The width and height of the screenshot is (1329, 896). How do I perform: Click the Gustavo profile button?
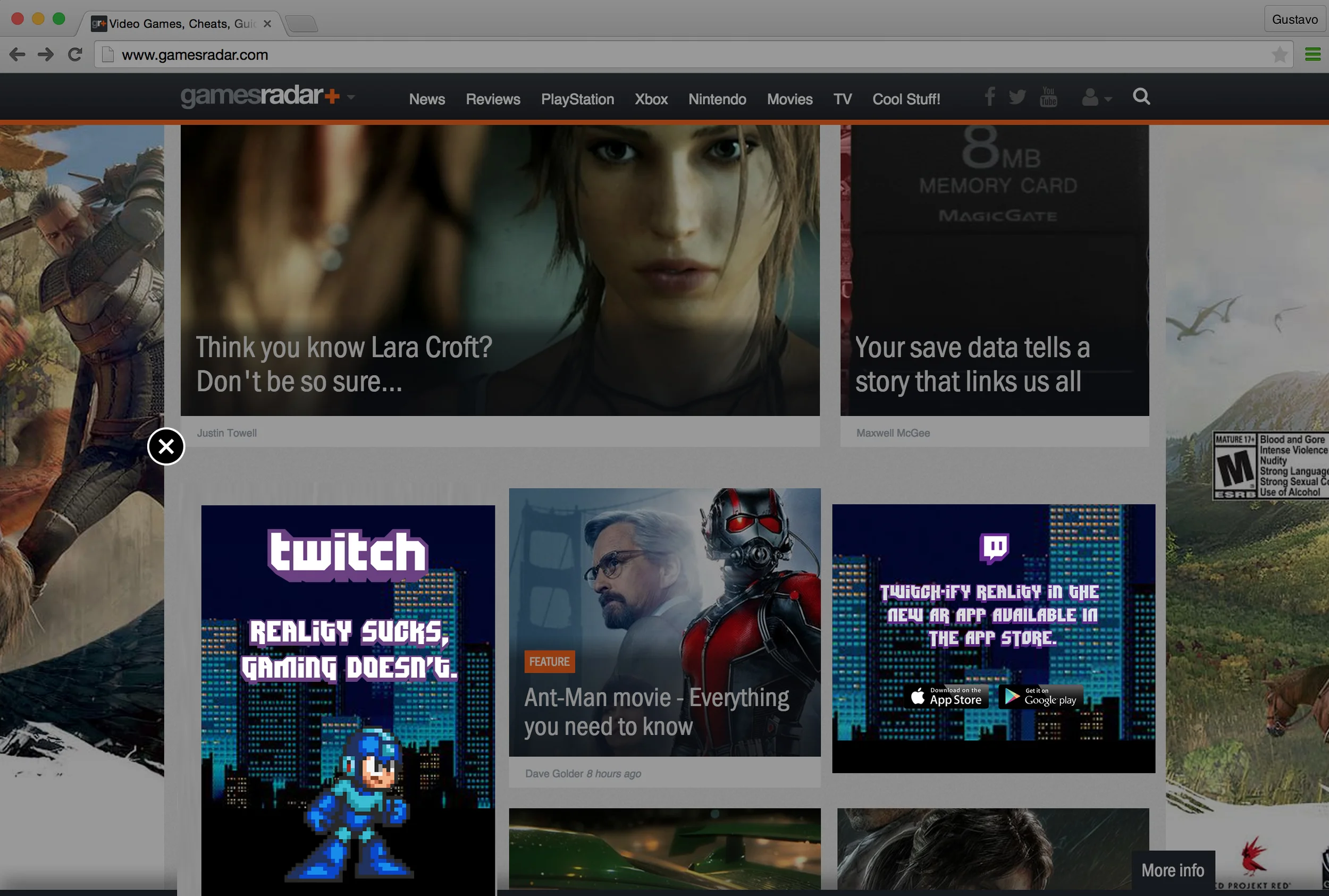coord(1294,20)
